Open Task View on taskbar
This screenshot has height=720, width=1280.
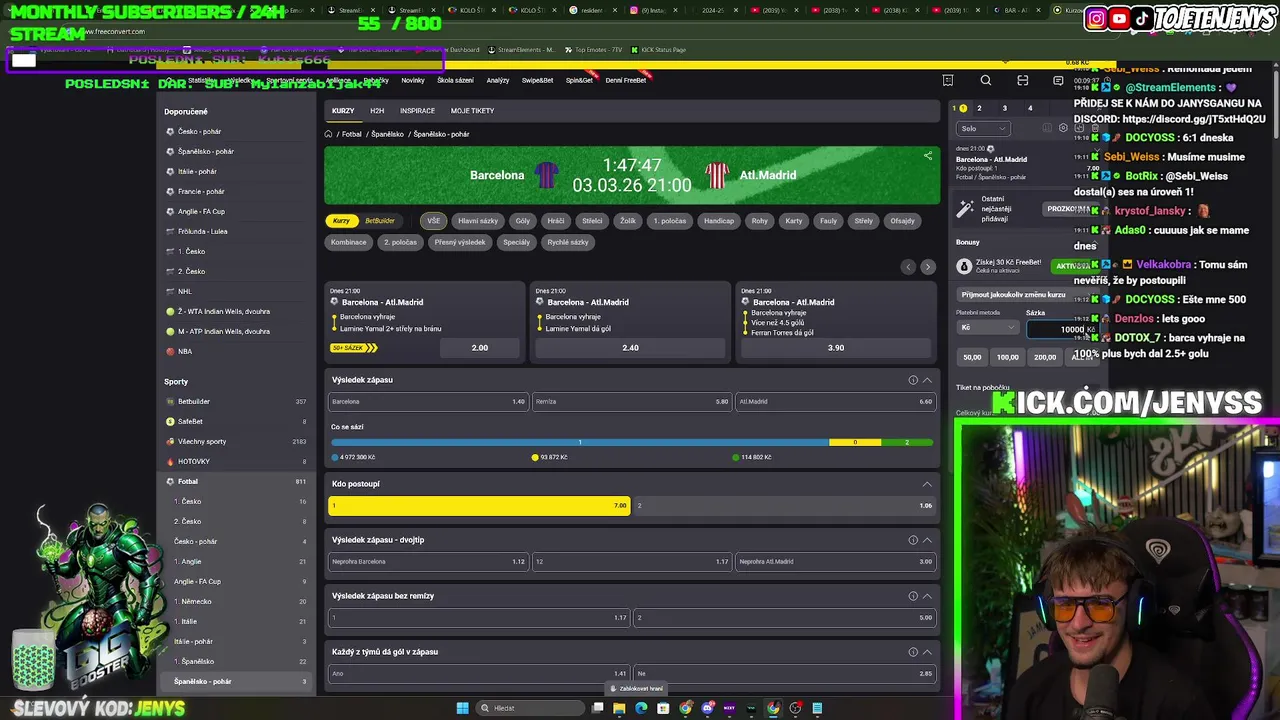[597, 708]
